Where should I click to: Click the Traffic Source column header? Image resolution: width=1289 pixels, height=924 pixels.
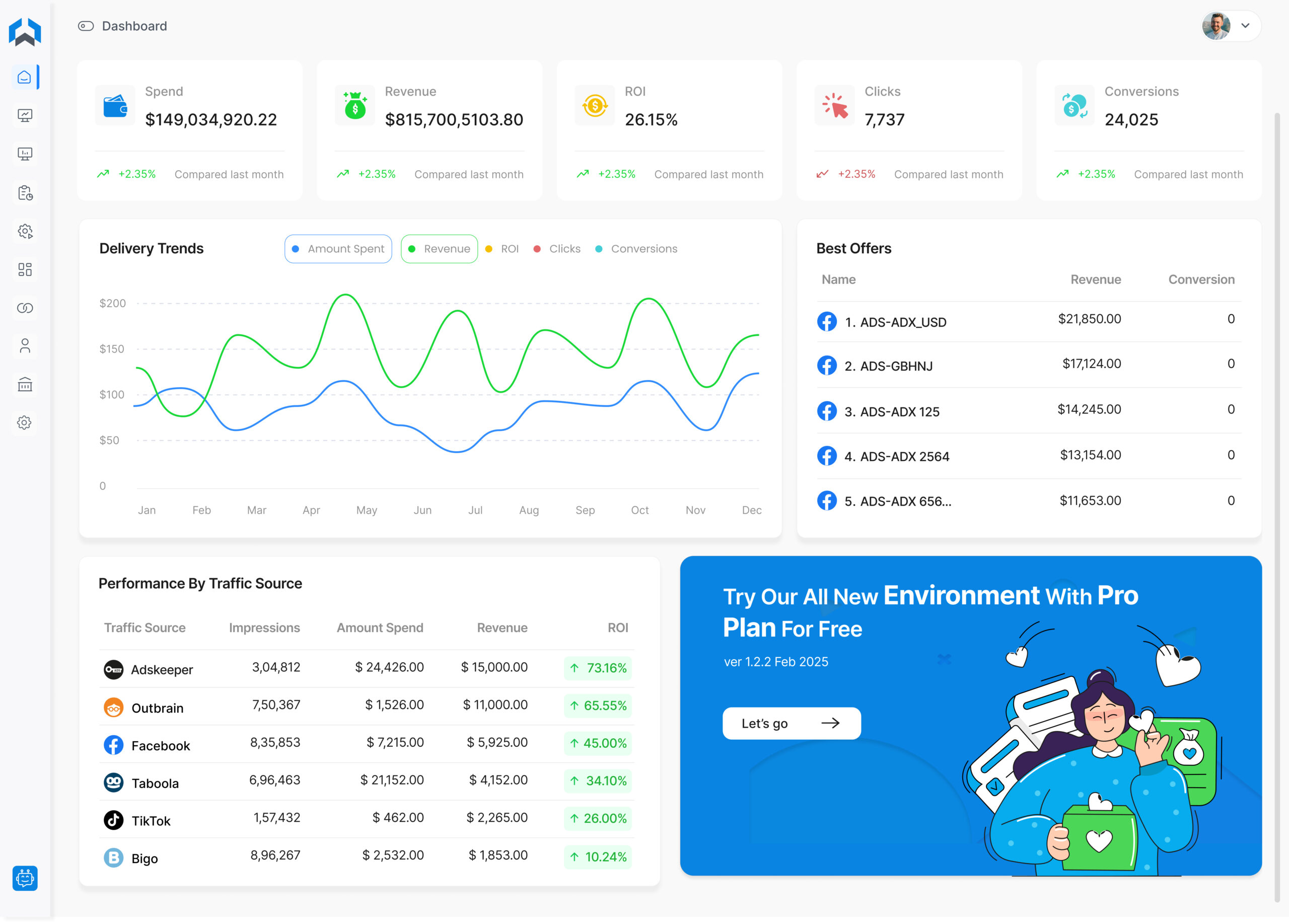pyautogui.click(x=145, y=628)
